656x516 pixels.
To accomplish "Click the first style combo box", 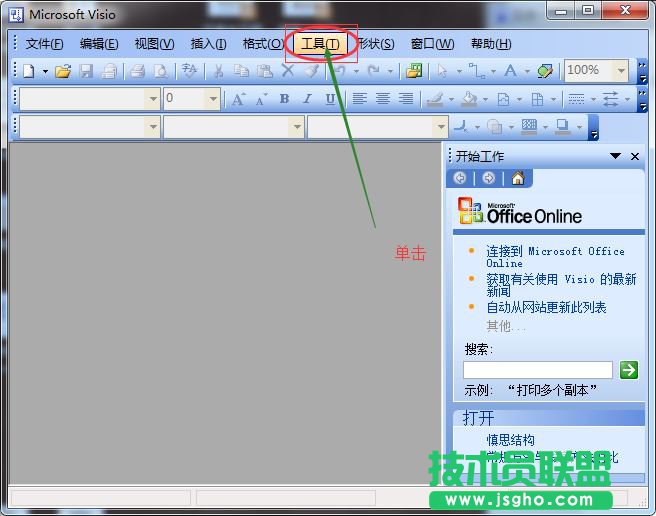I will click(90, 126).
